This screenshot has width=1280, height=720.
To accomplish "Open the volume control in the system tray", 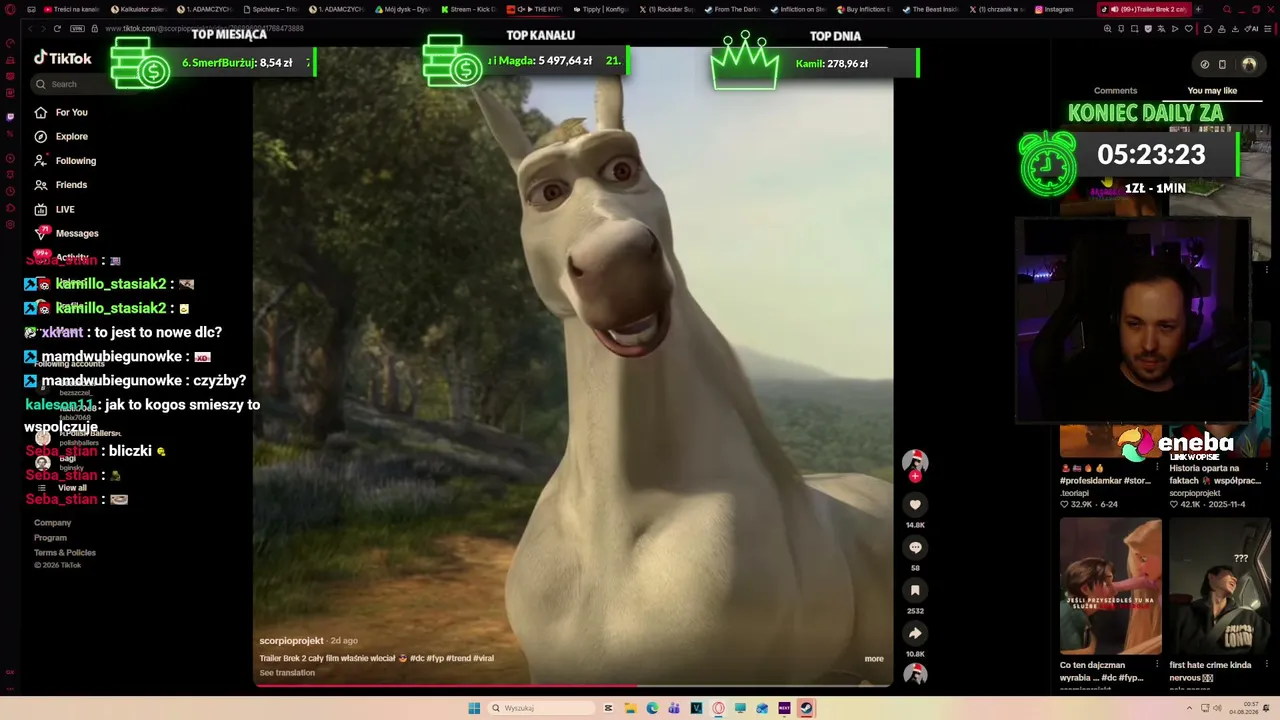I will point(1217,708).
